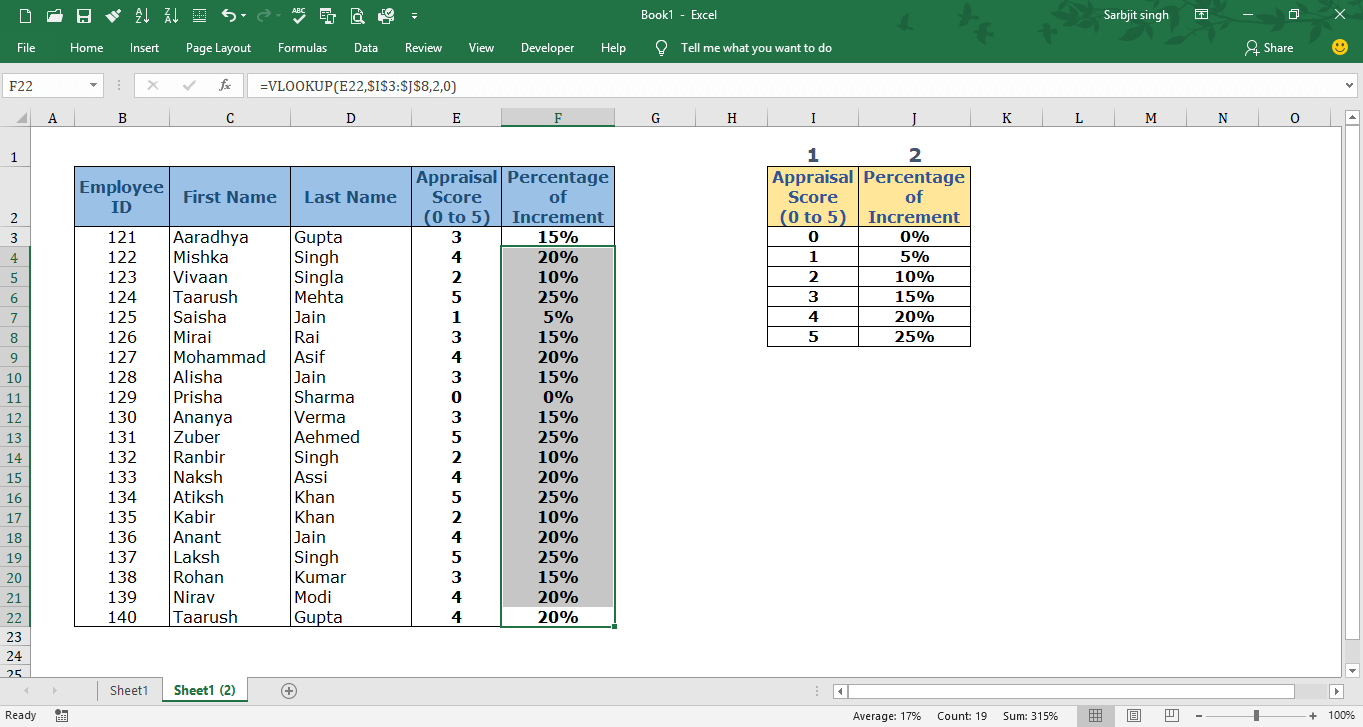Click the lightbulb Tell me icon
This screenshot has height=727, width=1363.
pyautogui.click(x=660, y=48)
